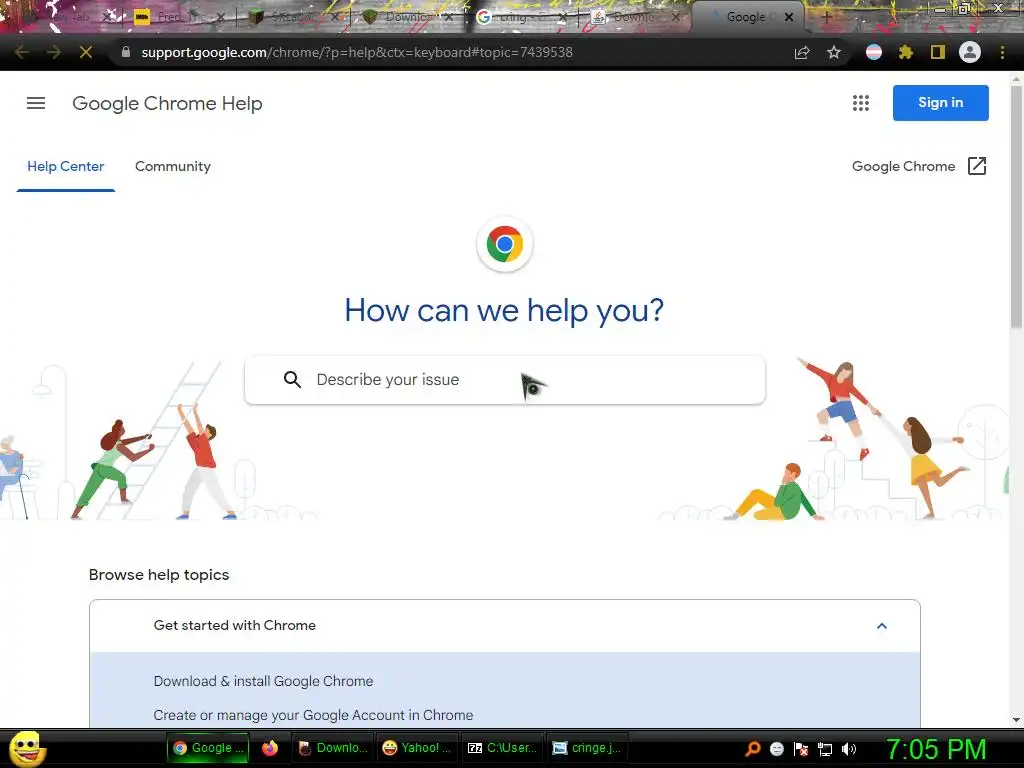
Task: Open the Downlo... taskbar window
Action: click(x=334, y=748)
